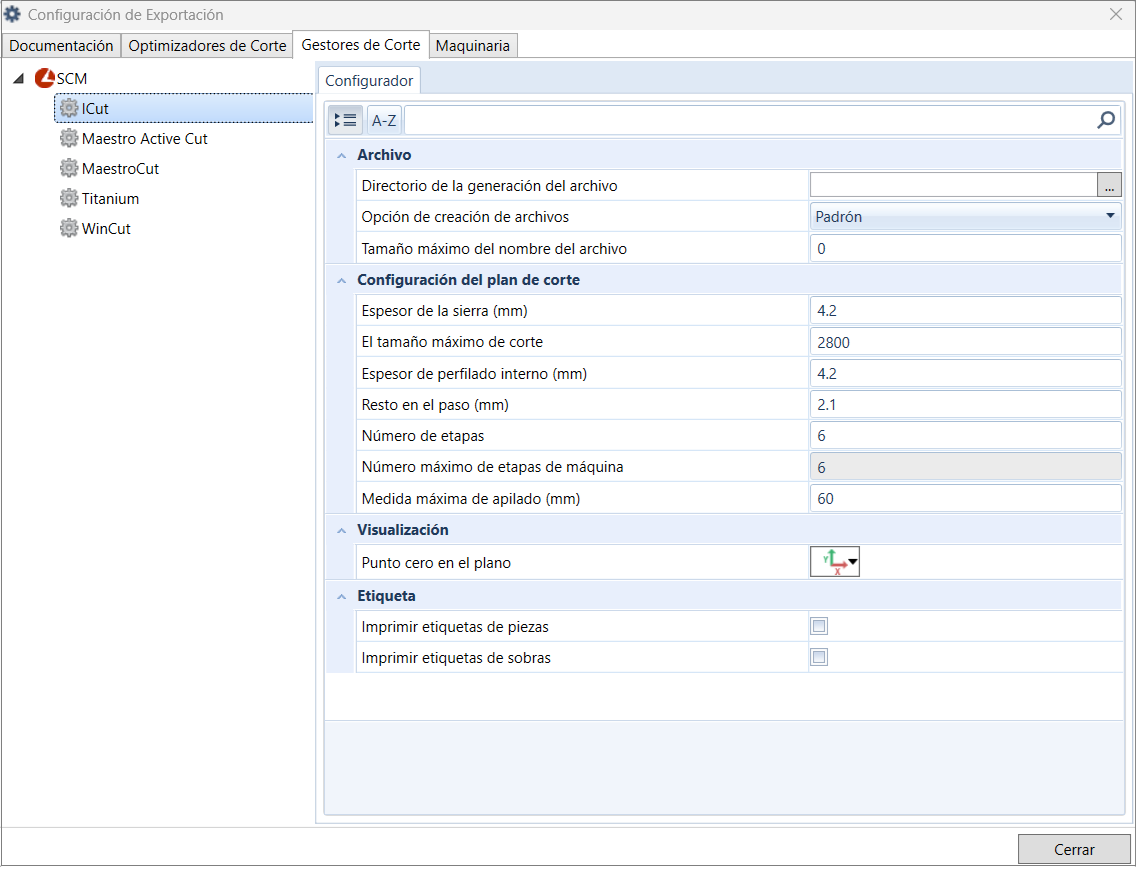Image resolution: width=1146 pixels, height=877 pixels.
Task: Enable Imprimir etiquetas de piezas checkbox
Action: coord(819,626)
